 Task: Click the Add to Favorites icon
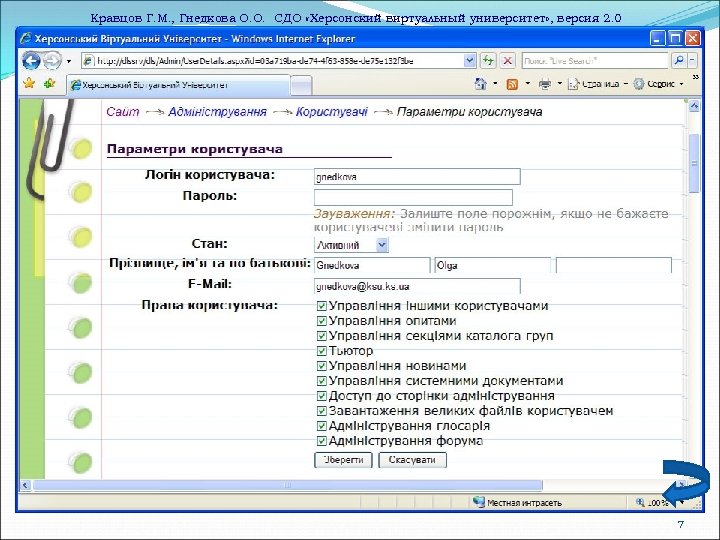tap(49, 83)
